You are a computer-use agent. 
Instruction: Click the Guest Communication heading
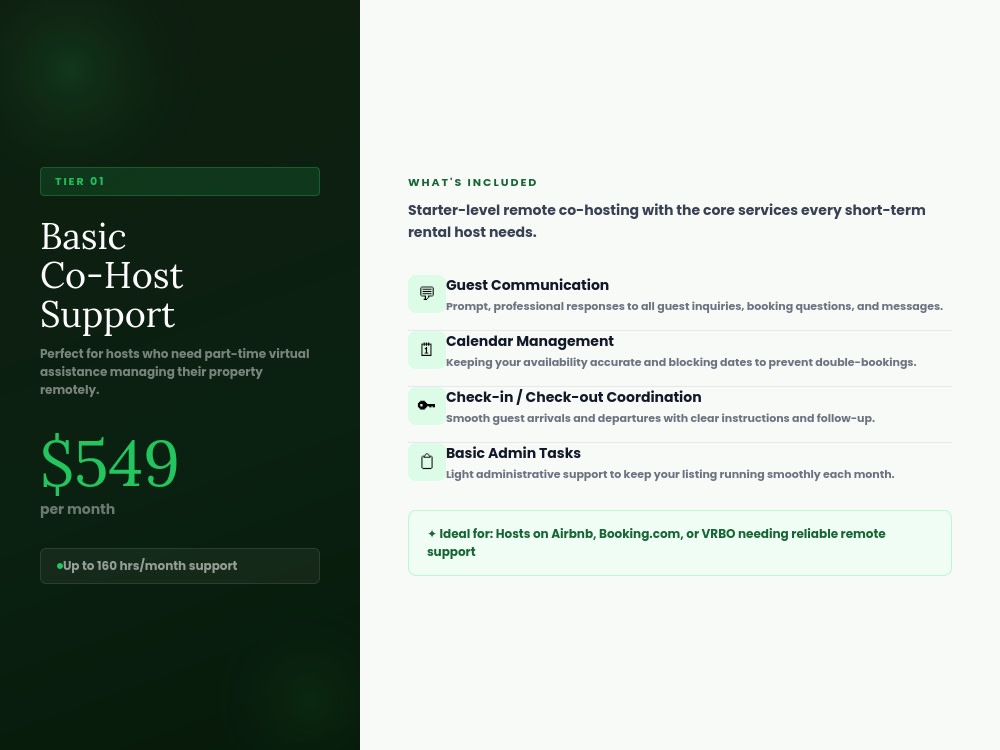[x=527, y=285]
